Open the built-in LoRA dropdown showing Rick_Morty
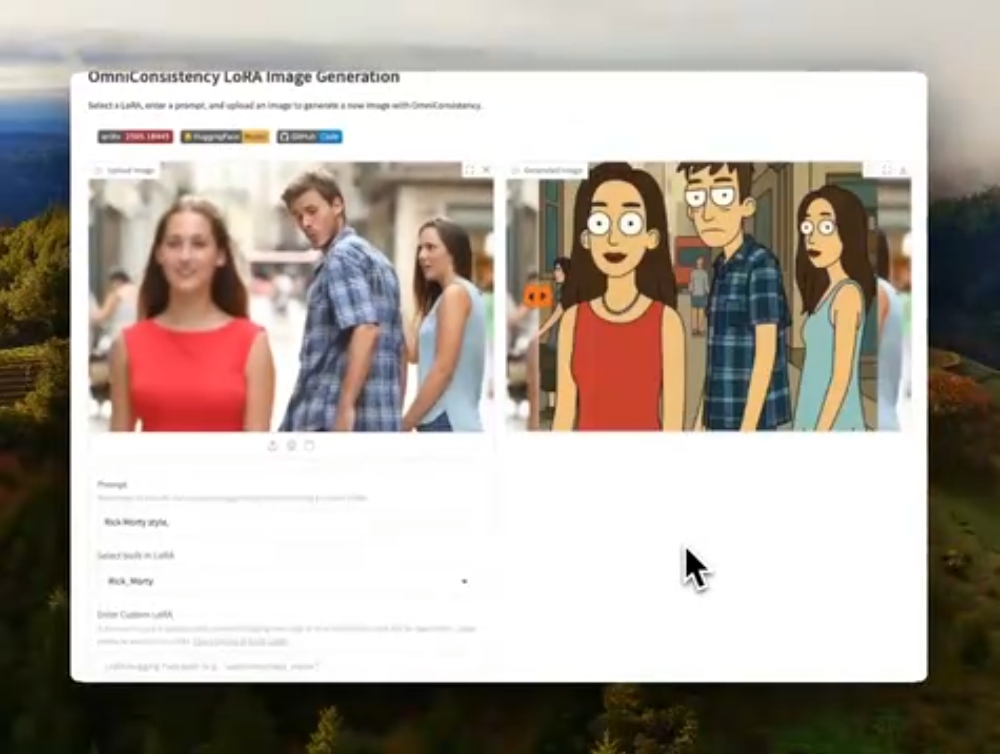Viewport: 1000px width, 754px height. [287, 581]
